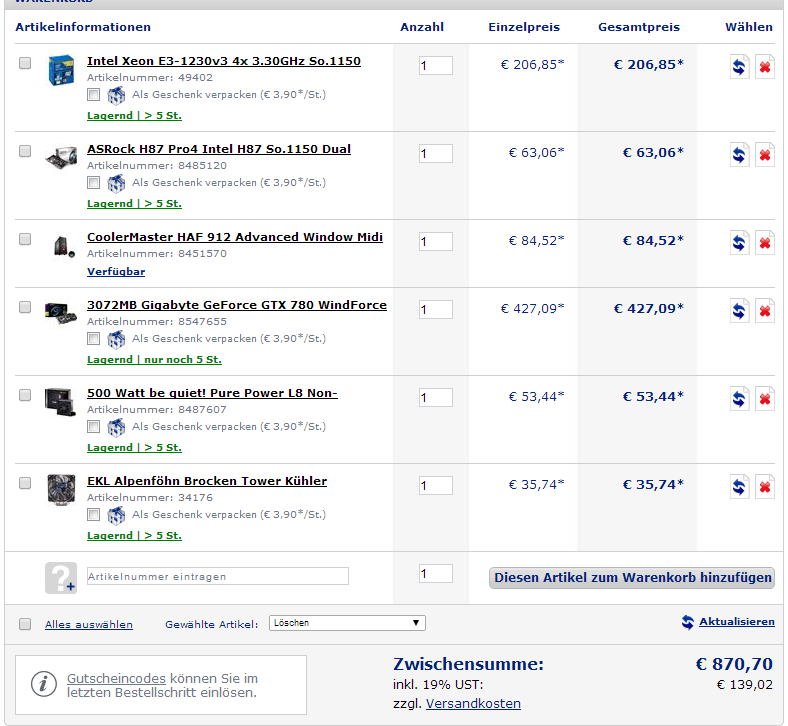
Task: Refresh the EKL Alpenföhn Brocken row
Action: pyautogui.click(x=739, y=487)
